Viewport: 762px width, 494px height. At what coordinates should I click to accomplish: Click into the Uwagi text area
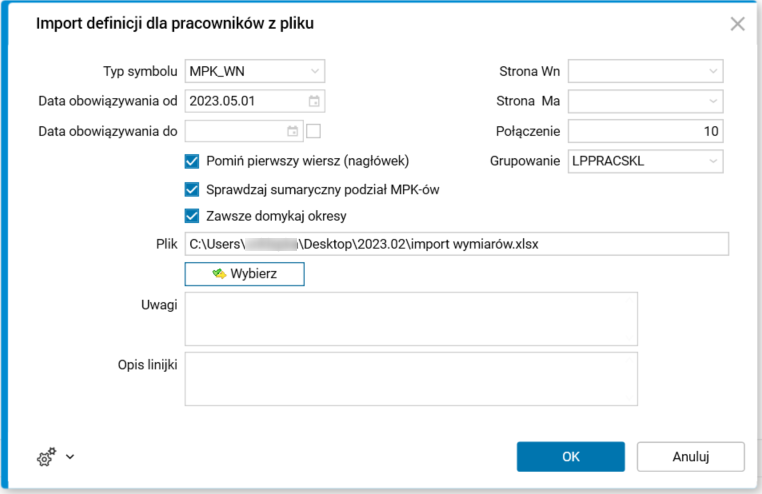411,319
